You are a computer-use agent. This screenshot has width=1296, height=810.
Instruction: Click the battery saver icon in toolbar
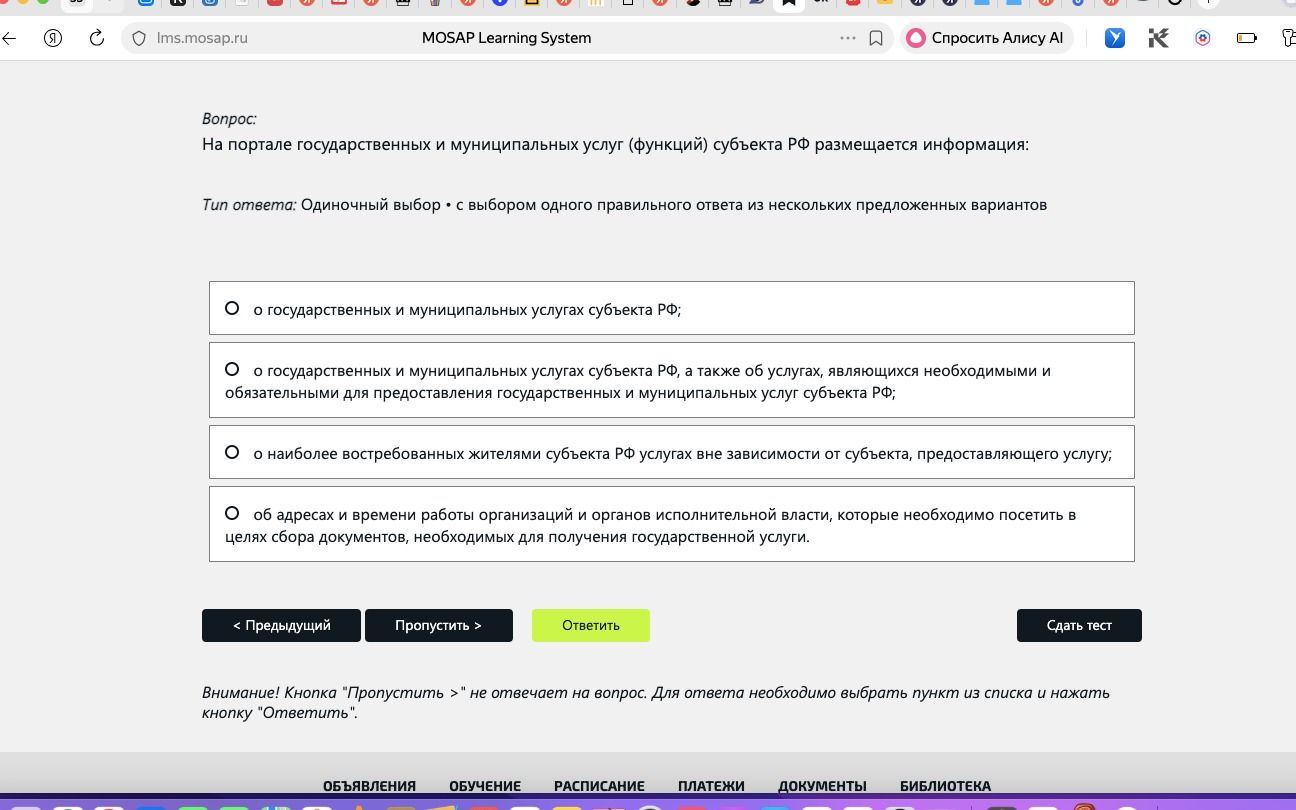pos(1246,38)
